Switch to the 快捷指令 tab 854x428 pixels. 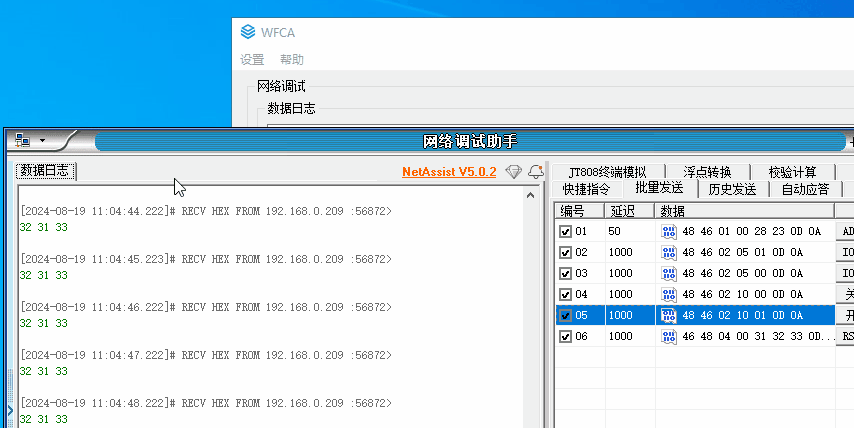pyautogui.click(x=586, y=188)
